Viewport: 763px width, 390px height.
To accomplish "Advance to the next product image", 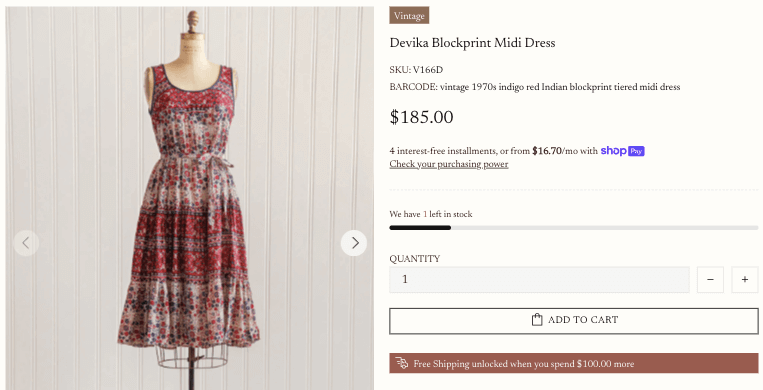I will (354, 242).
